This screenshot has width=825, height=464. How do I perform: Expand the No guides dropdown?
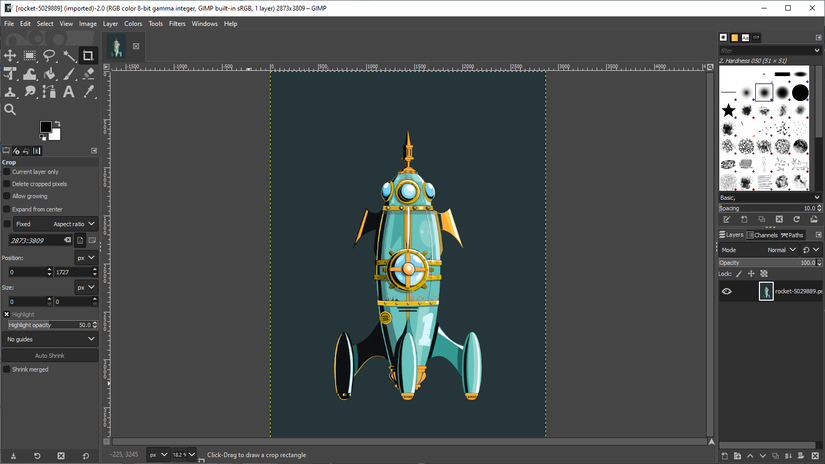coord(50,339)
